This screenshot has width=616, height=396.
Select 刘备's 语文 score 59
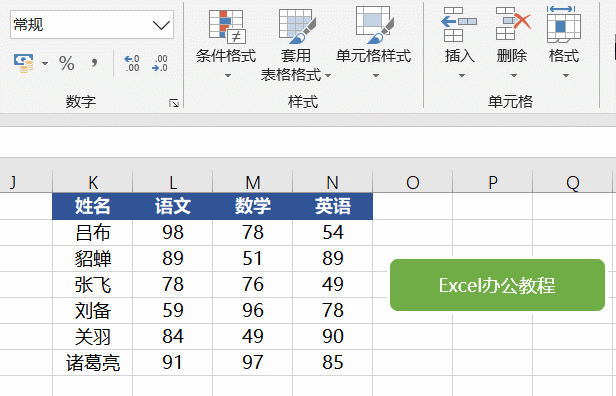click(x=173, y=310)
